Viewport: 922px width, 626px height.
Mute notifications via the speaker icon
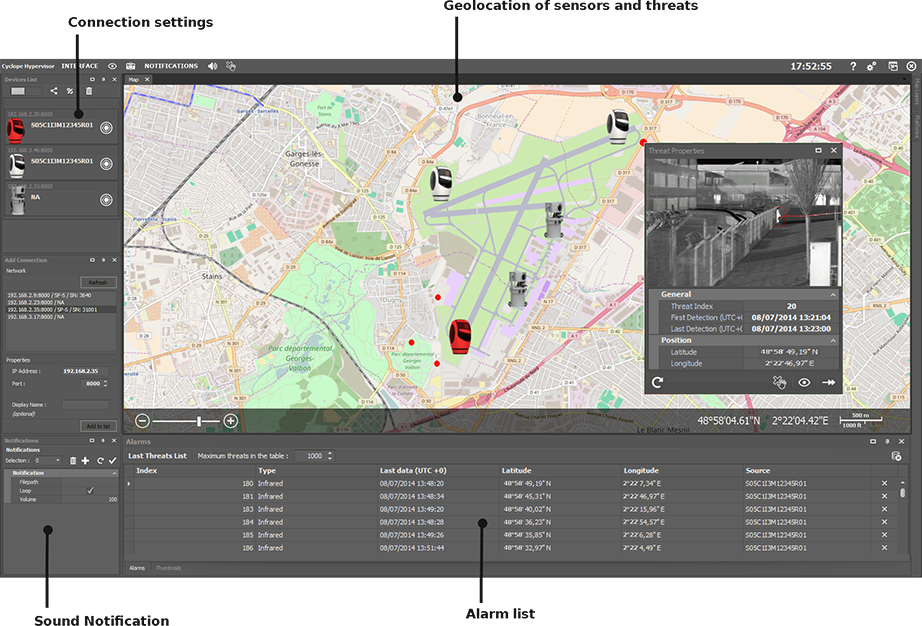click(212, 66)
